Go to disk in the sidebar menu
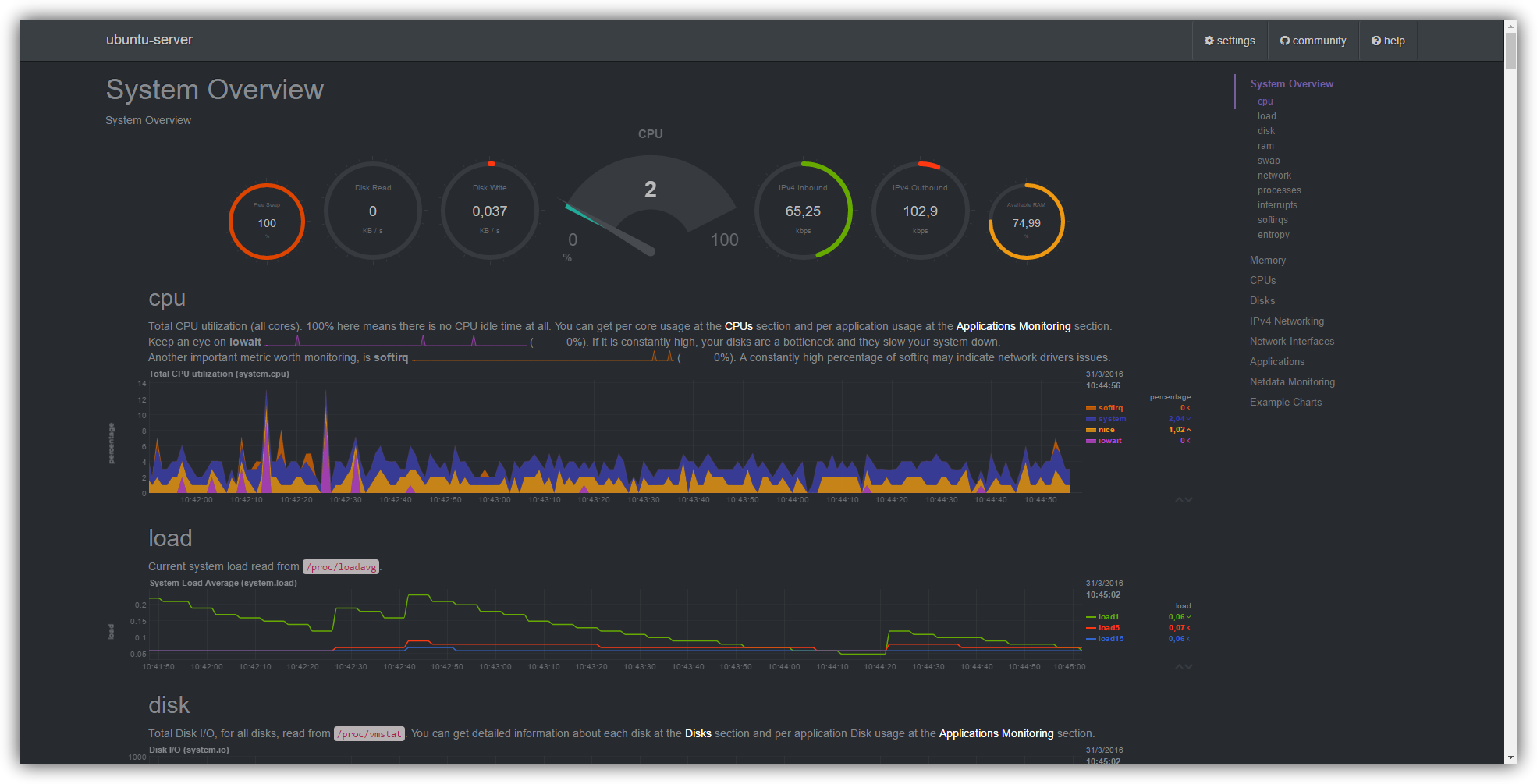The width and height of the screenshot is (1537, 784). point(1265,131)
